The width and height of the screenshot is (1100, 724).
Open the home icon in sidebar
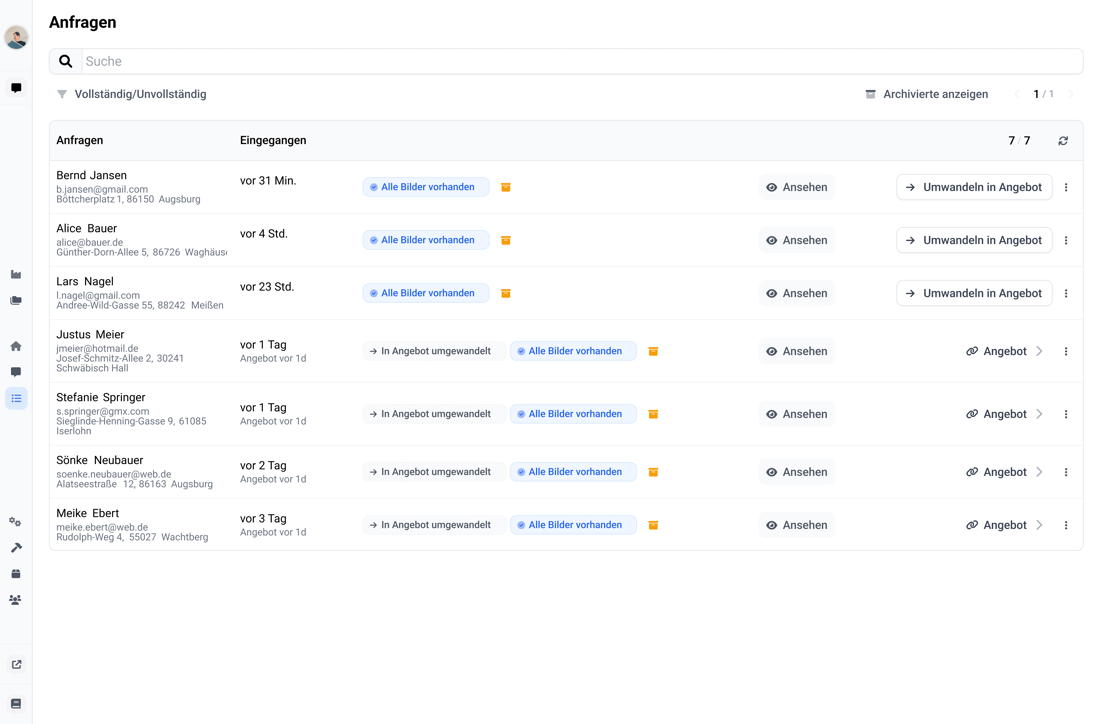[x=16, y=346]
